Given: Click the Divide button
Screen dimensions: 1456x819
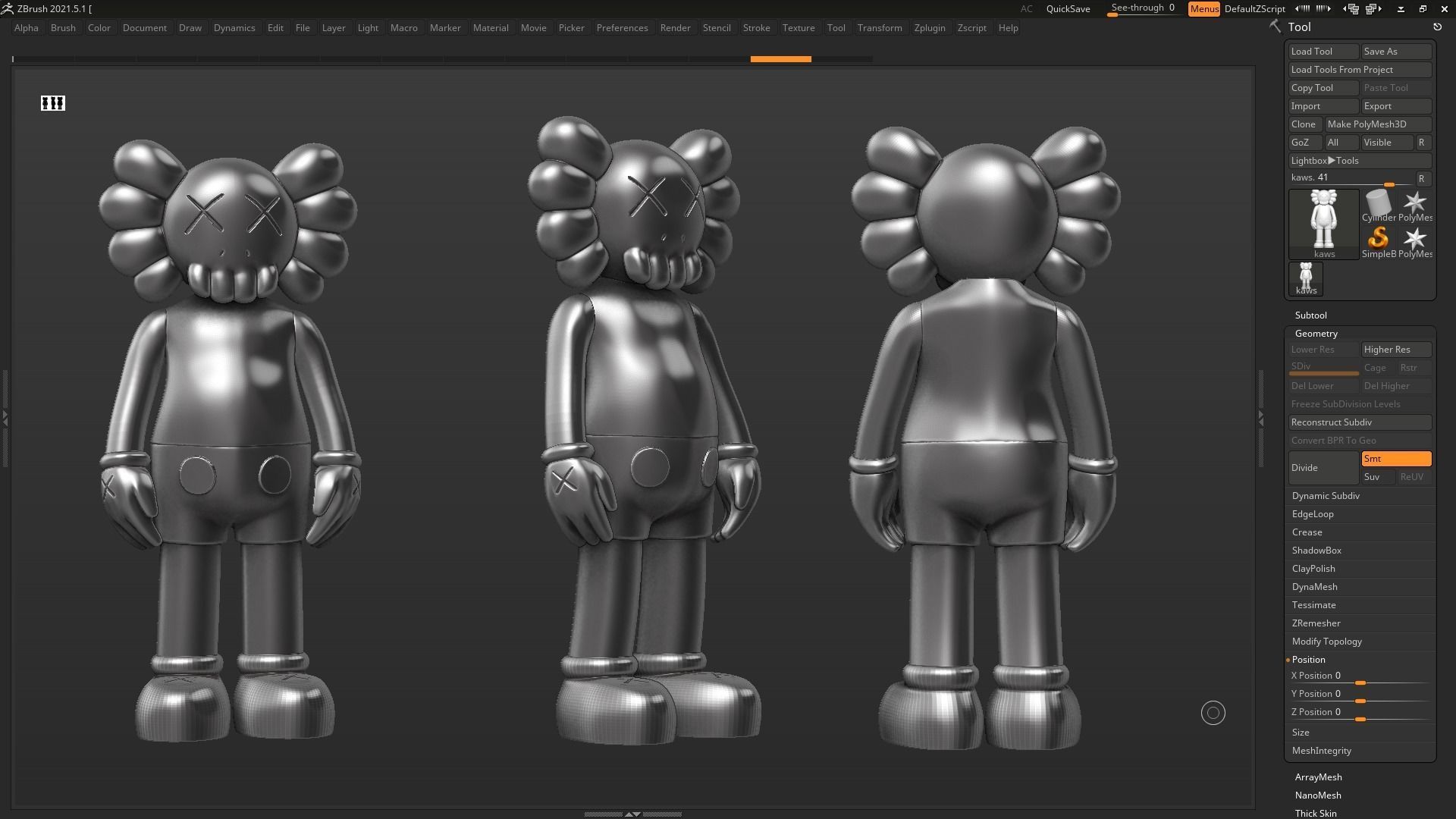Looking at the screenshot, I should pyautogui.click(x=1323, y=468).
